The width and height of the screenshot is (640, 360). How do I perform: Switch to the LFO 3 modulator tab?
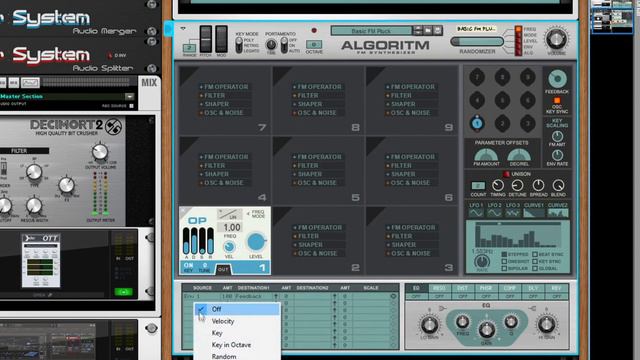(x=512, y=210)
